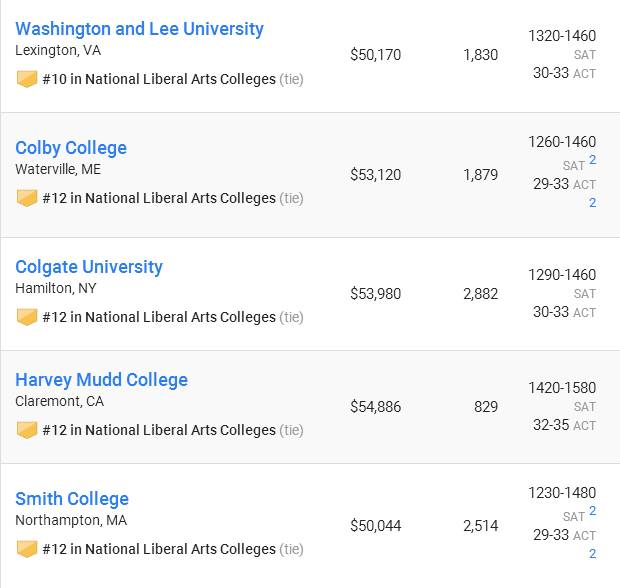Click the ranking badge icon under Colby College
The width and height of the screenshot is (620, 588).
click(x=27, y=198)
